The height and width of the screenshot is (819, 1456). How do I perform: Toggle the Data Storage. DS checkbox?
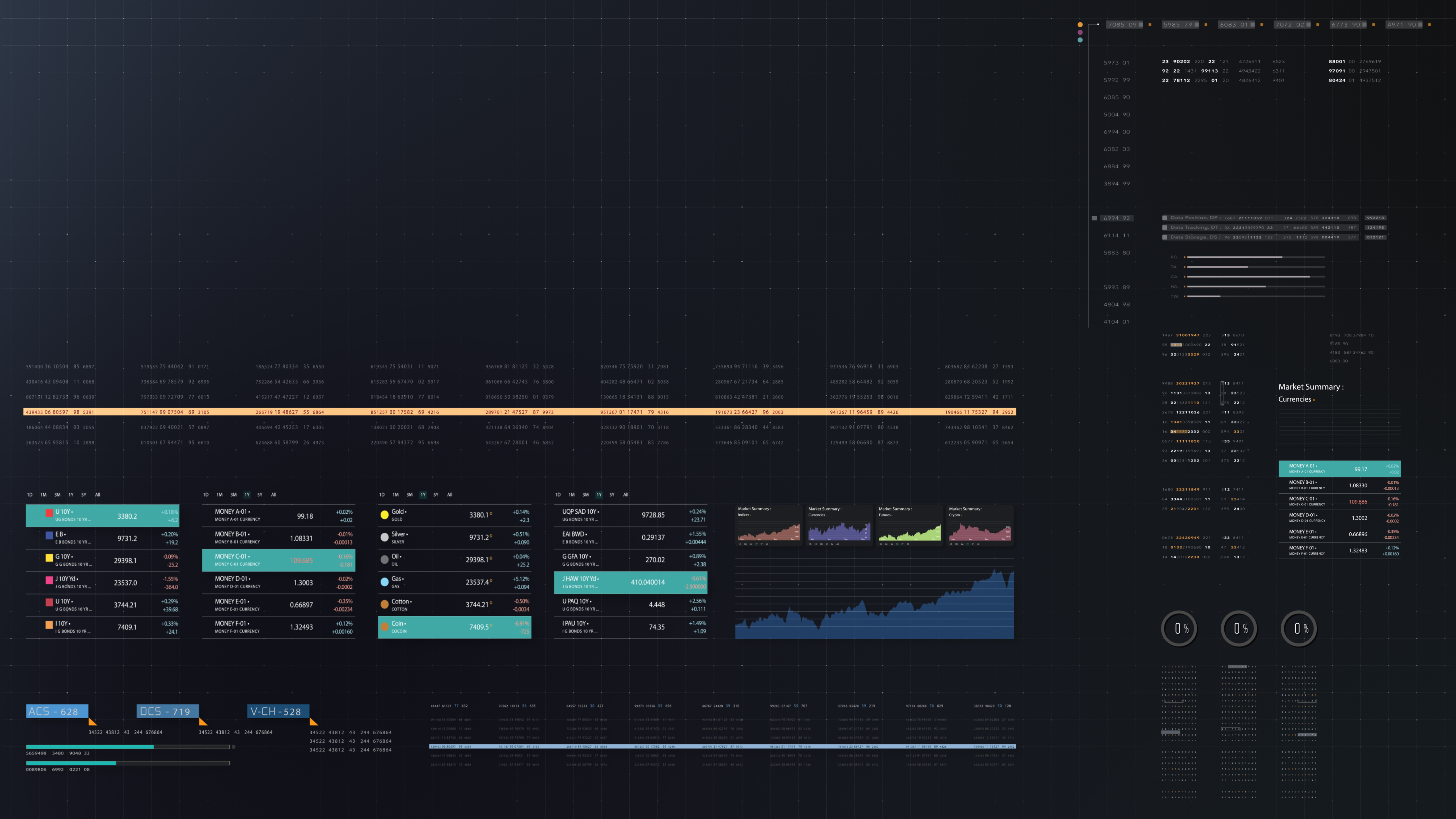(x=1164, y=237)
